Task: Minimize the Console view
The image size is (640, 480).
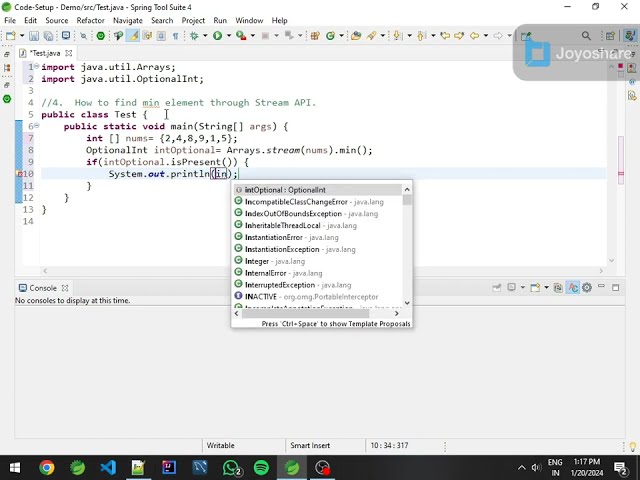Action: click(601, 287)
